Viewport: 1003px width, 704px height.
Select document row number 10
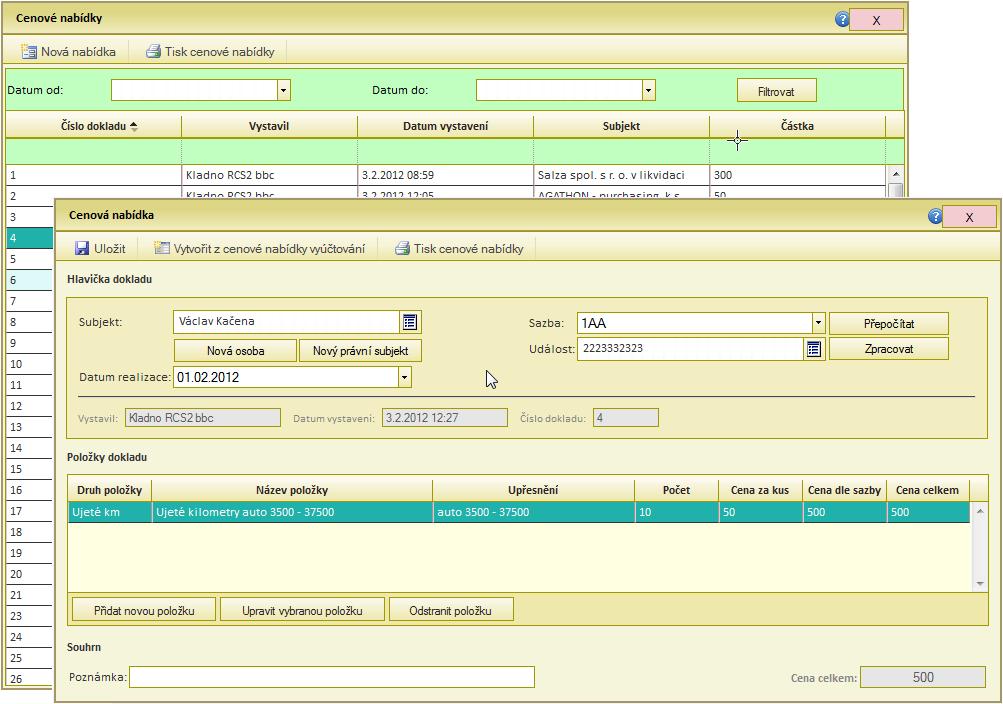click(x=29, y=364)
